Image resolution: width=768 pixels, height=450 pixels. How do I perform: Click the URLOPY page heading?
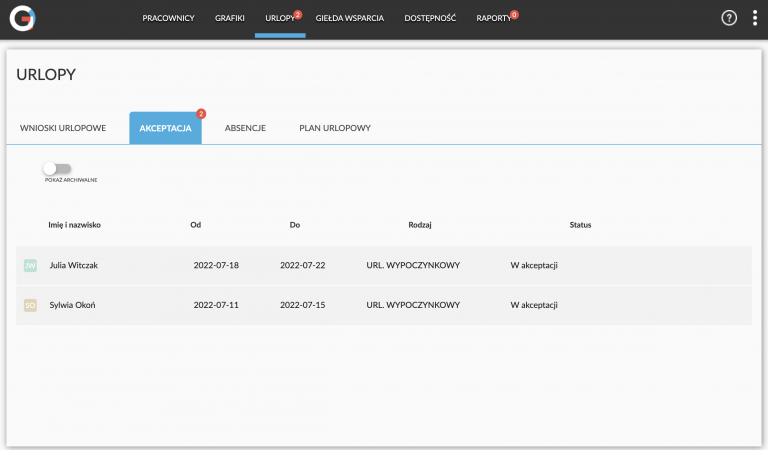(x=46, y=74)
